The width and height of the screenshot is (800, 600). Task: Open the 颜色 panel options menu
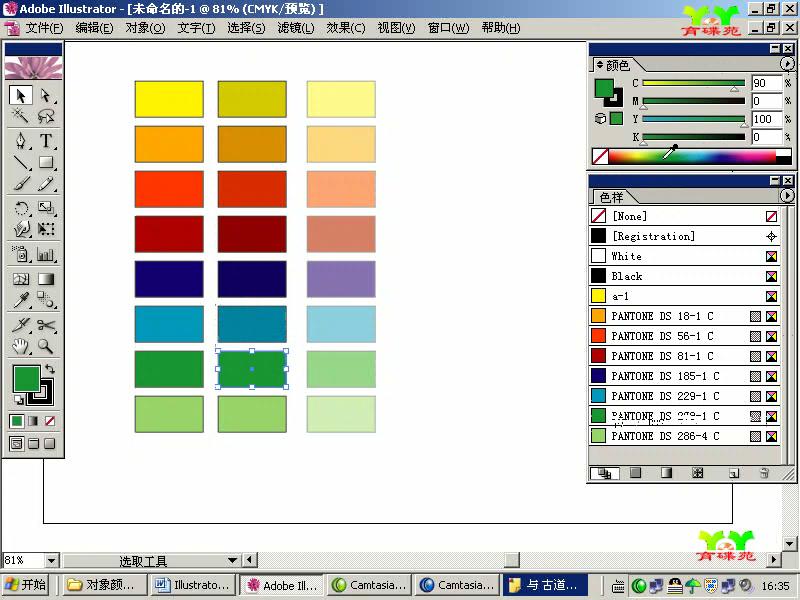coord(787,64)
